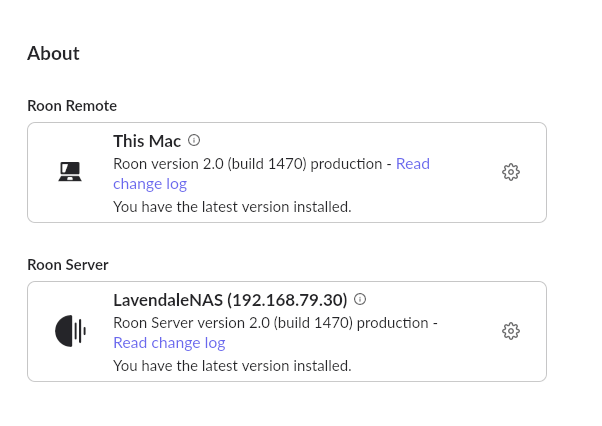Click the Roon Server section label
This screenshot has width=602, height=426.
click(x=68, y=265)
